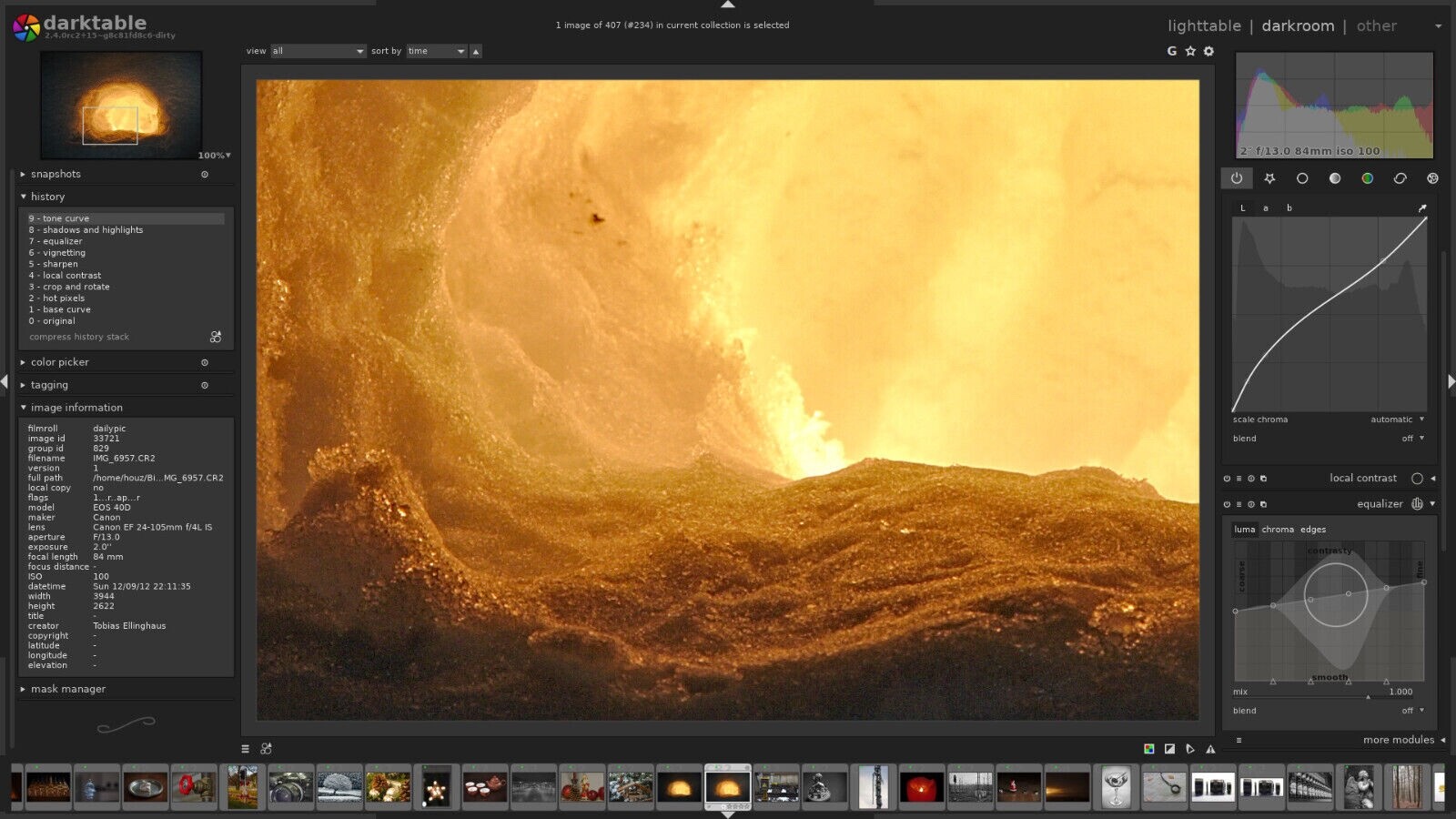The image size is (1456, 819).
Task: Activate the tone curve color picker eyedropper
Action: (x=1422, y=207)
